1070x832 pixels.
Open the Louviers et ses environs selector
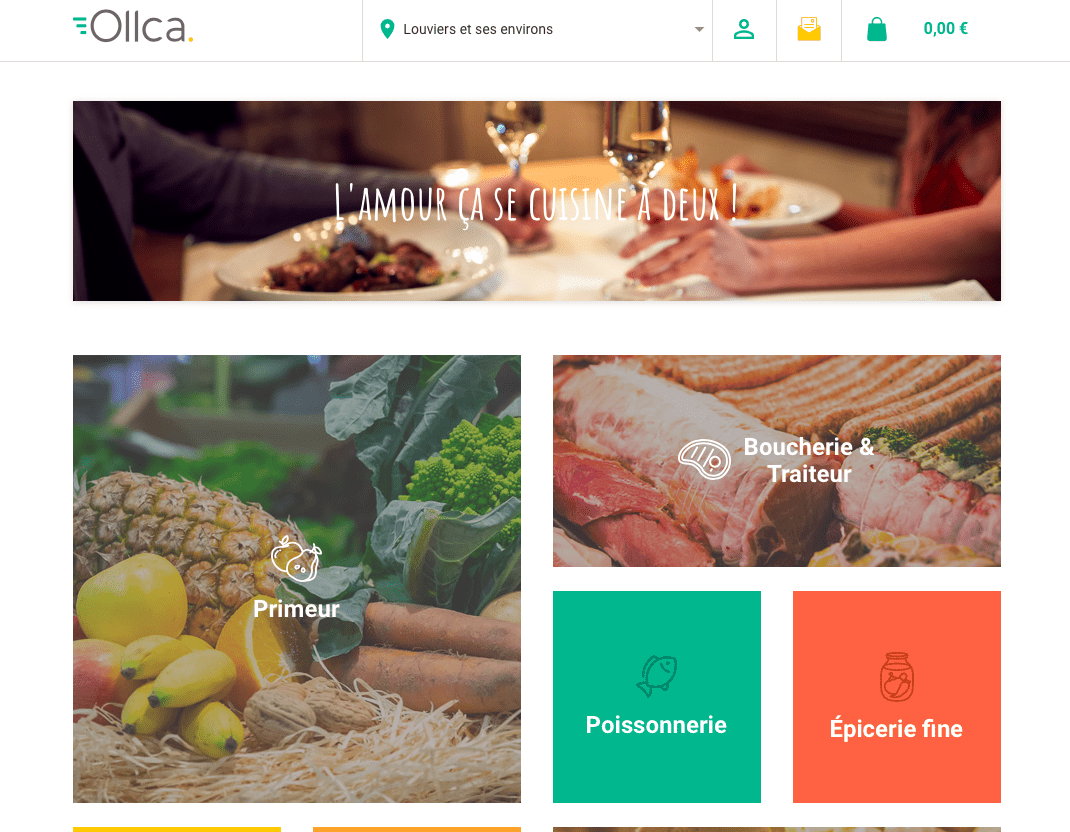[x=538, y=30]
